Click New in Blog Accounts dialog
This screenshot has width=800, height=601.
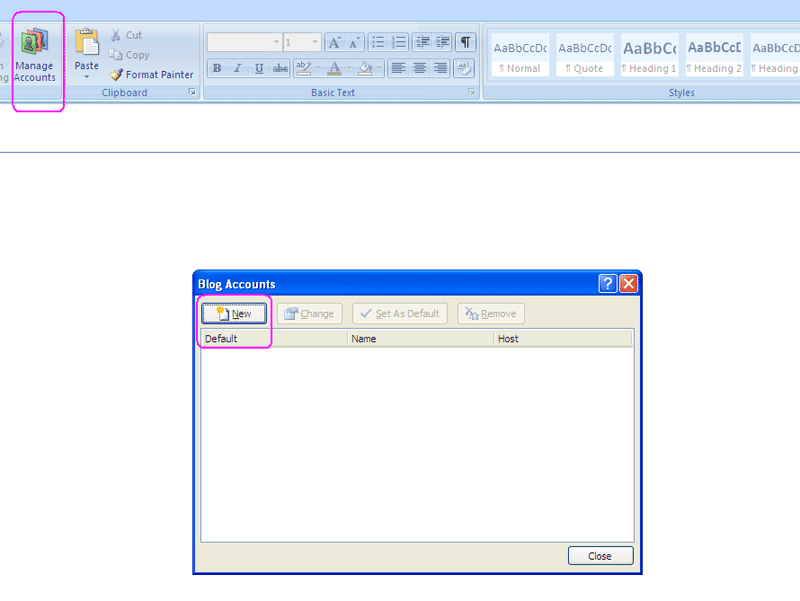(x=234, y=313)
